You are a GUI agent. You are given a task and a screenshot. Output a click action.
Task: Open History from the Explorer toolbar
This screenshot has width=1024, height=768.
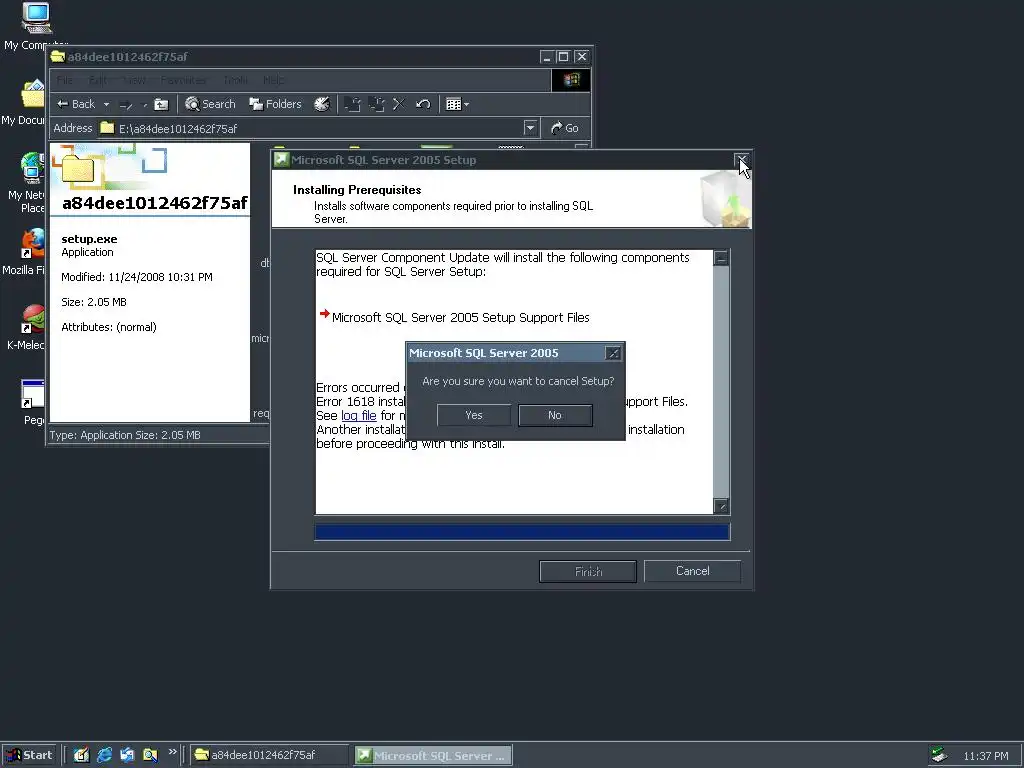322,104
